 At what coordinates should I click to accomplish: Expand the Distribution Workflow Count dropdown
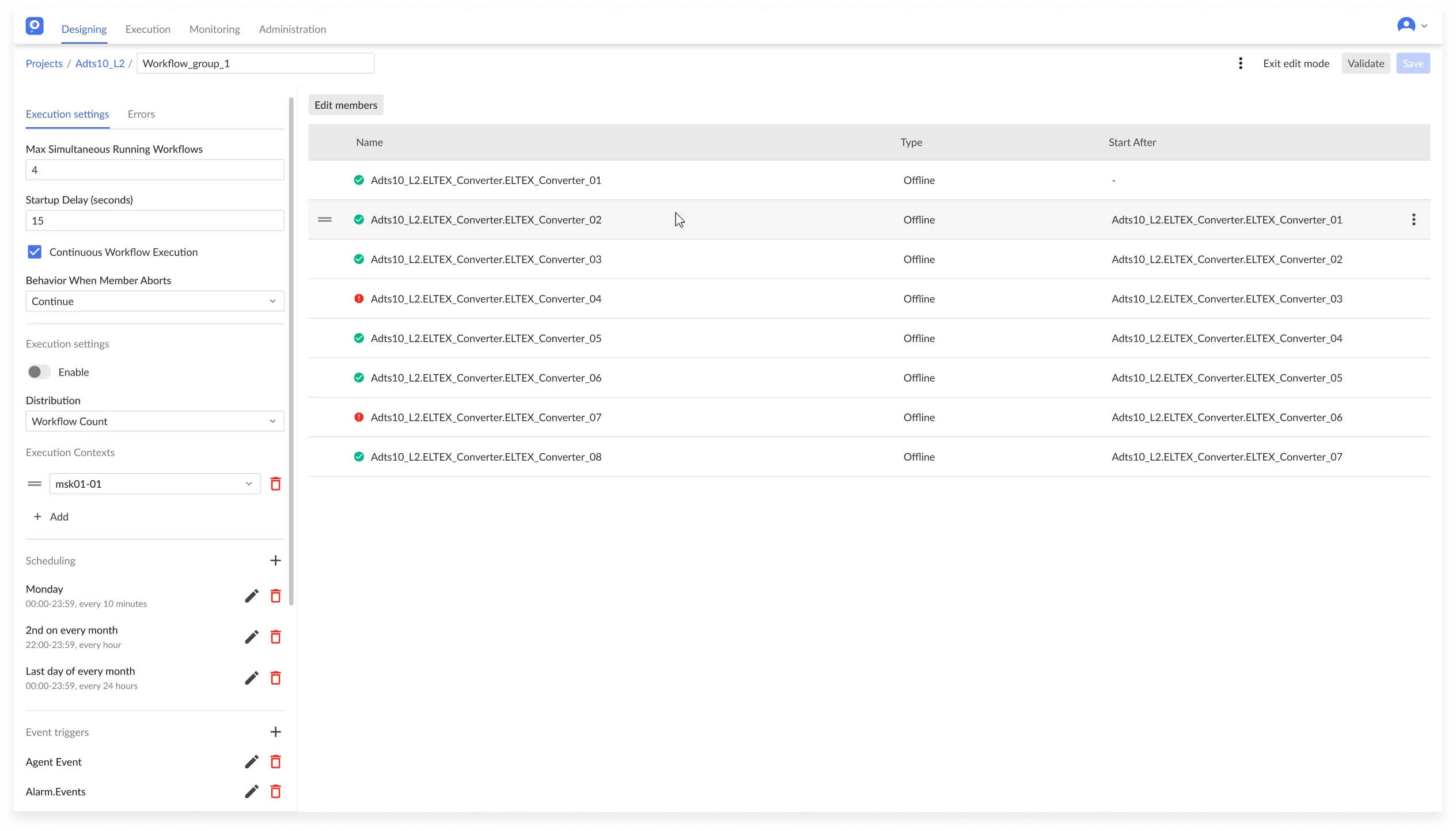[154, 421]
